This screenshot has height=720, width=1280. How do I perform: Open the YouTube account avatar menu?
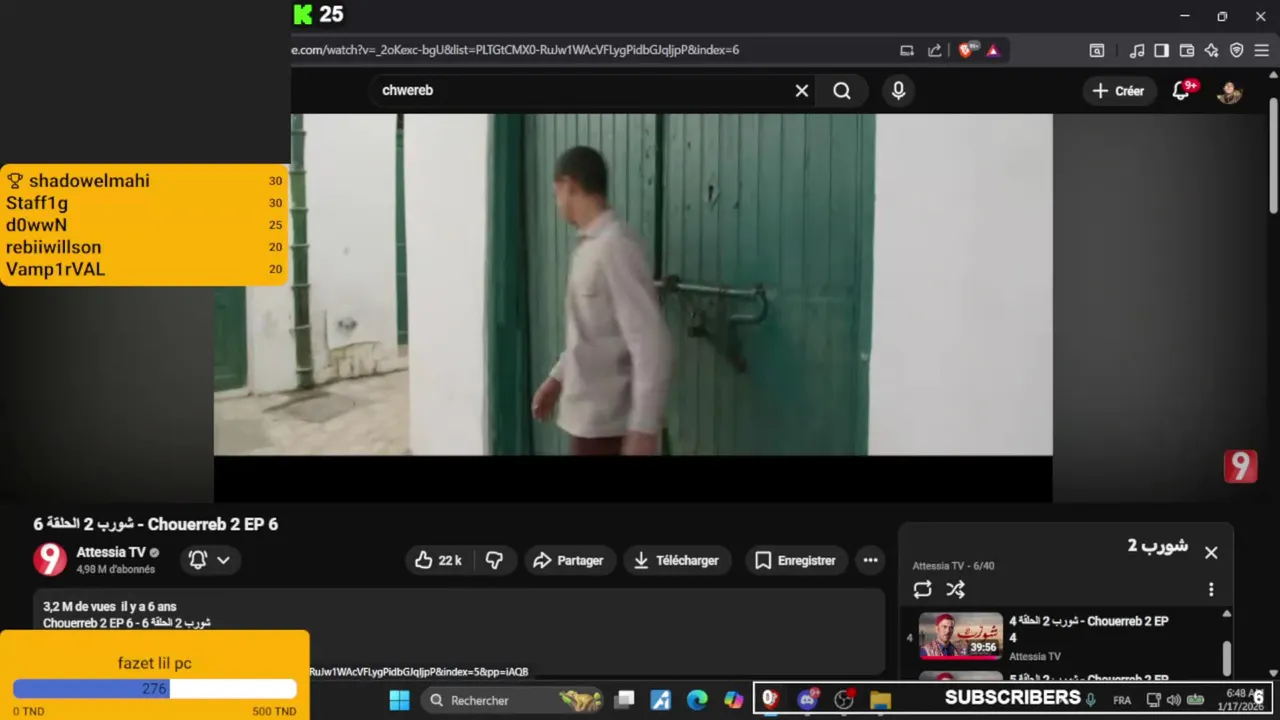[x=1229, y=91]
